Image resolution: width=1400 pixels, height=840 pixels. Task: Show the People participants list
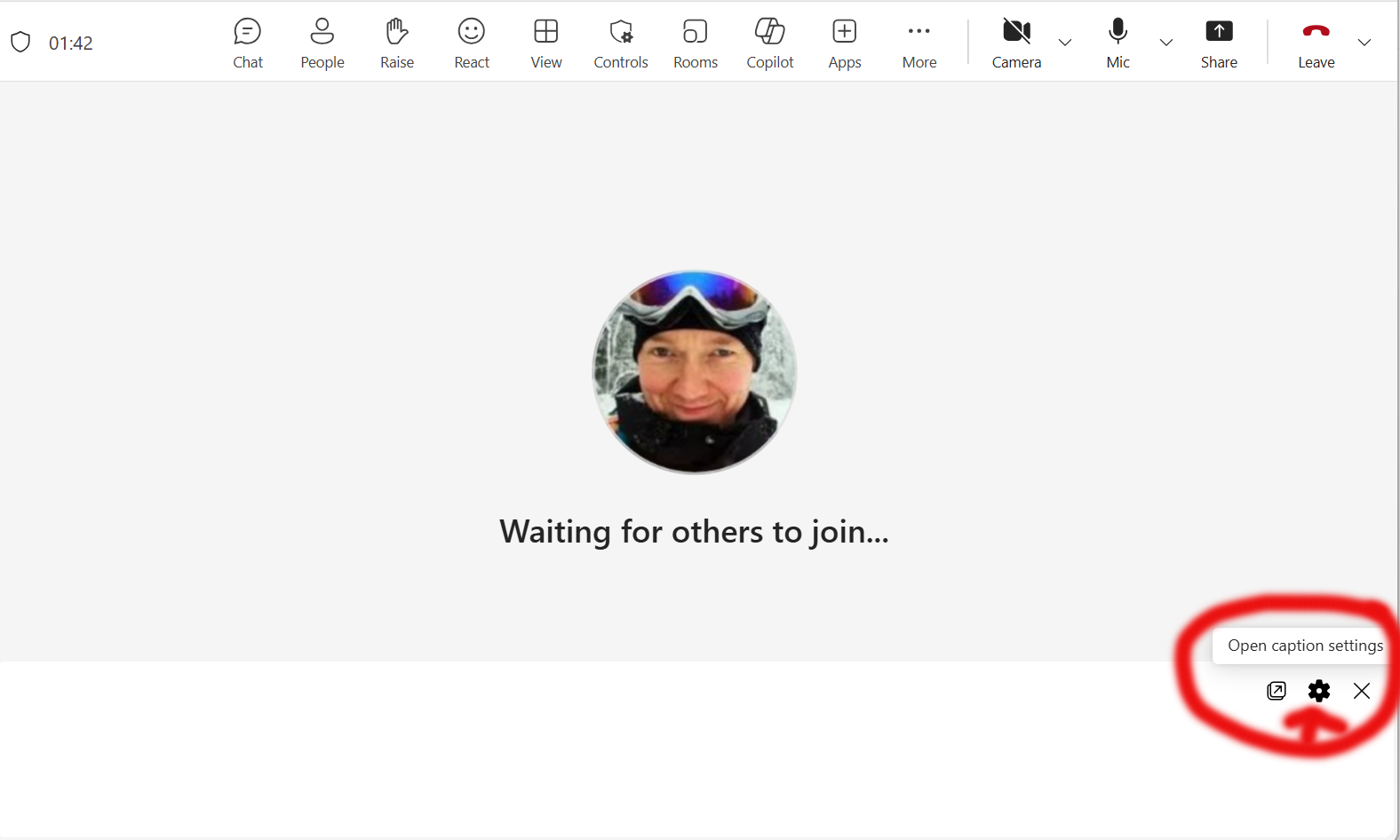pos(322,43)
